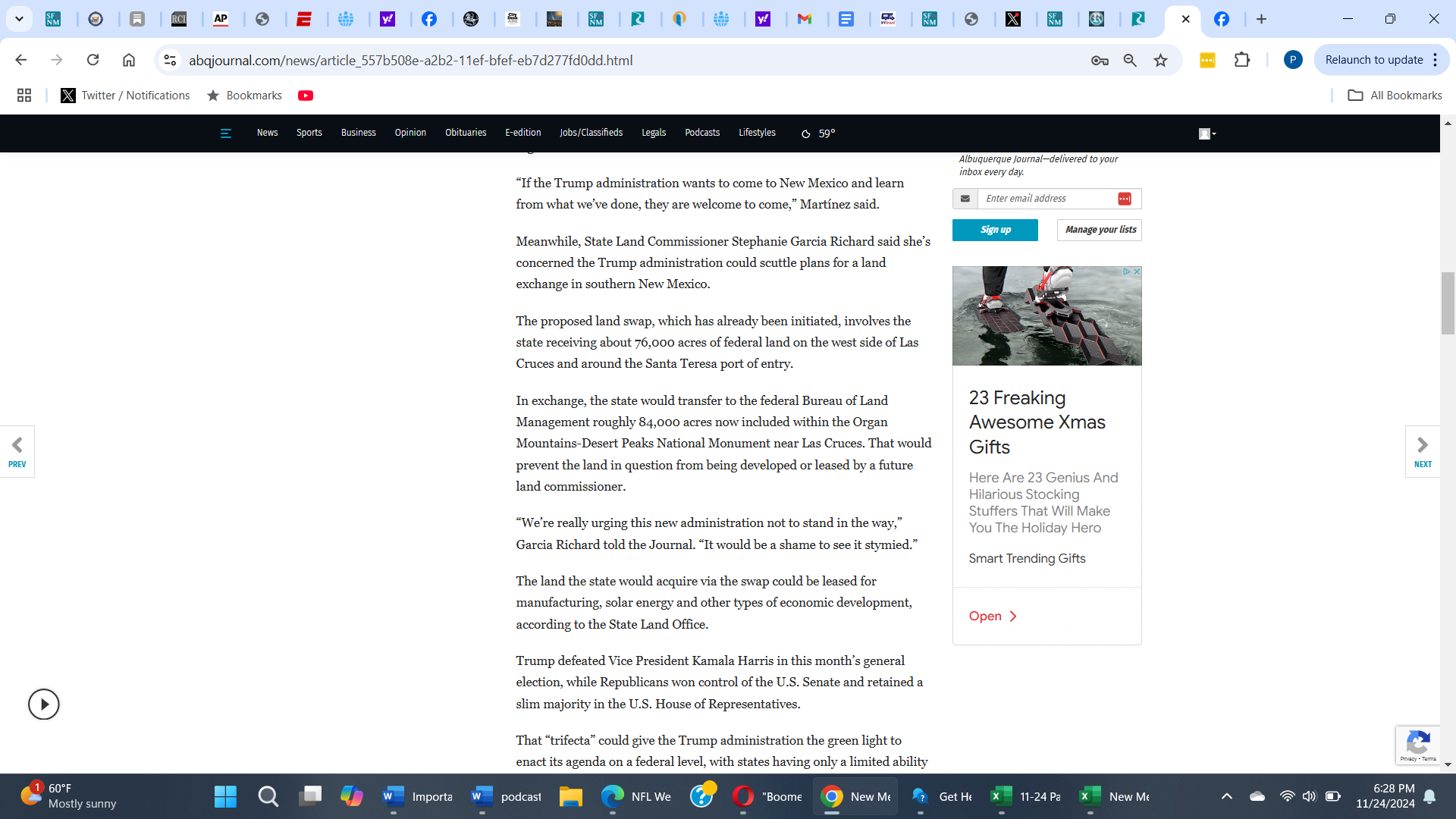Viewport: 1456px width, 819px height.
Task: Reload the page
Action: (93, 60)
